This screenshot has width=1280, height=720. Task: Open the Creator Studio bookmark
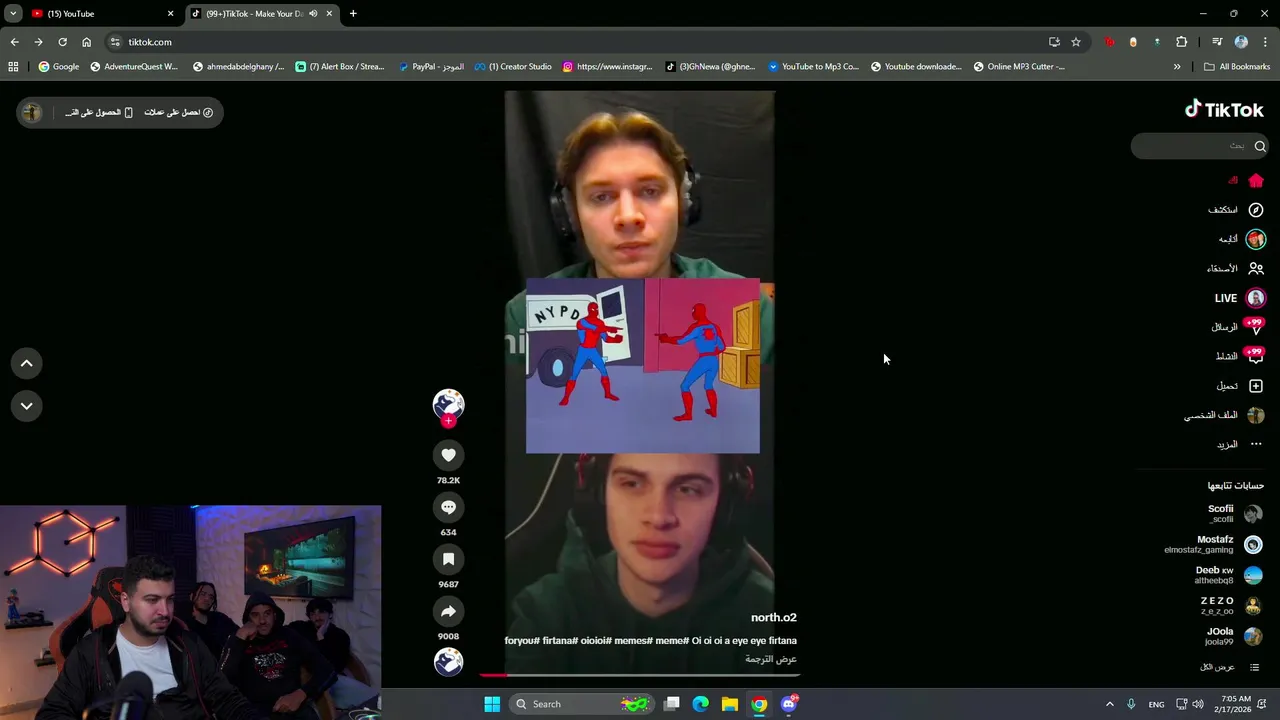pos(513,67)
